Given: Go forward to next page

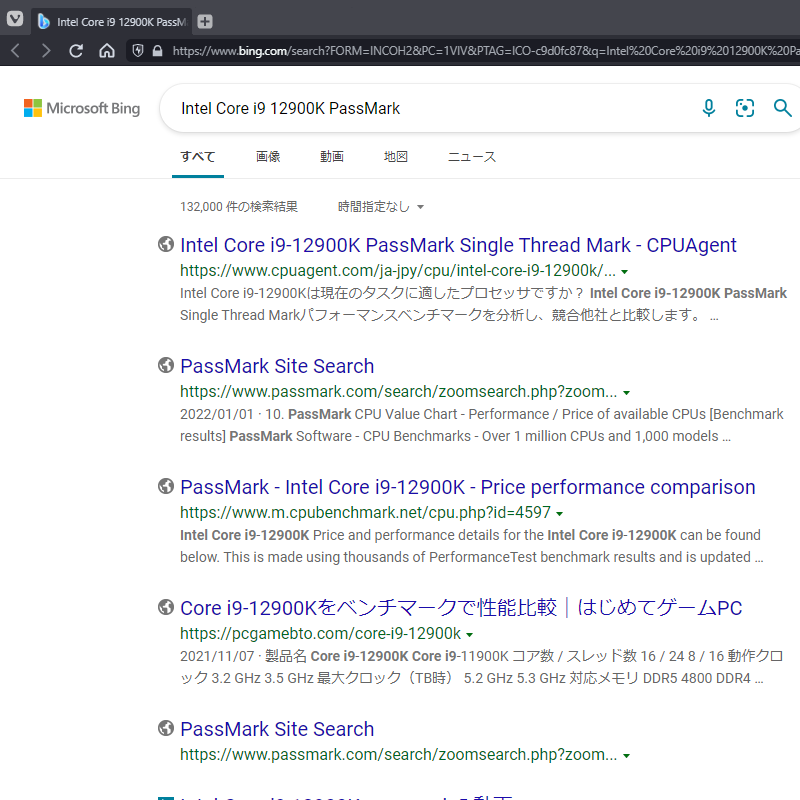Looking at the screenshot, I should (46, 51).
